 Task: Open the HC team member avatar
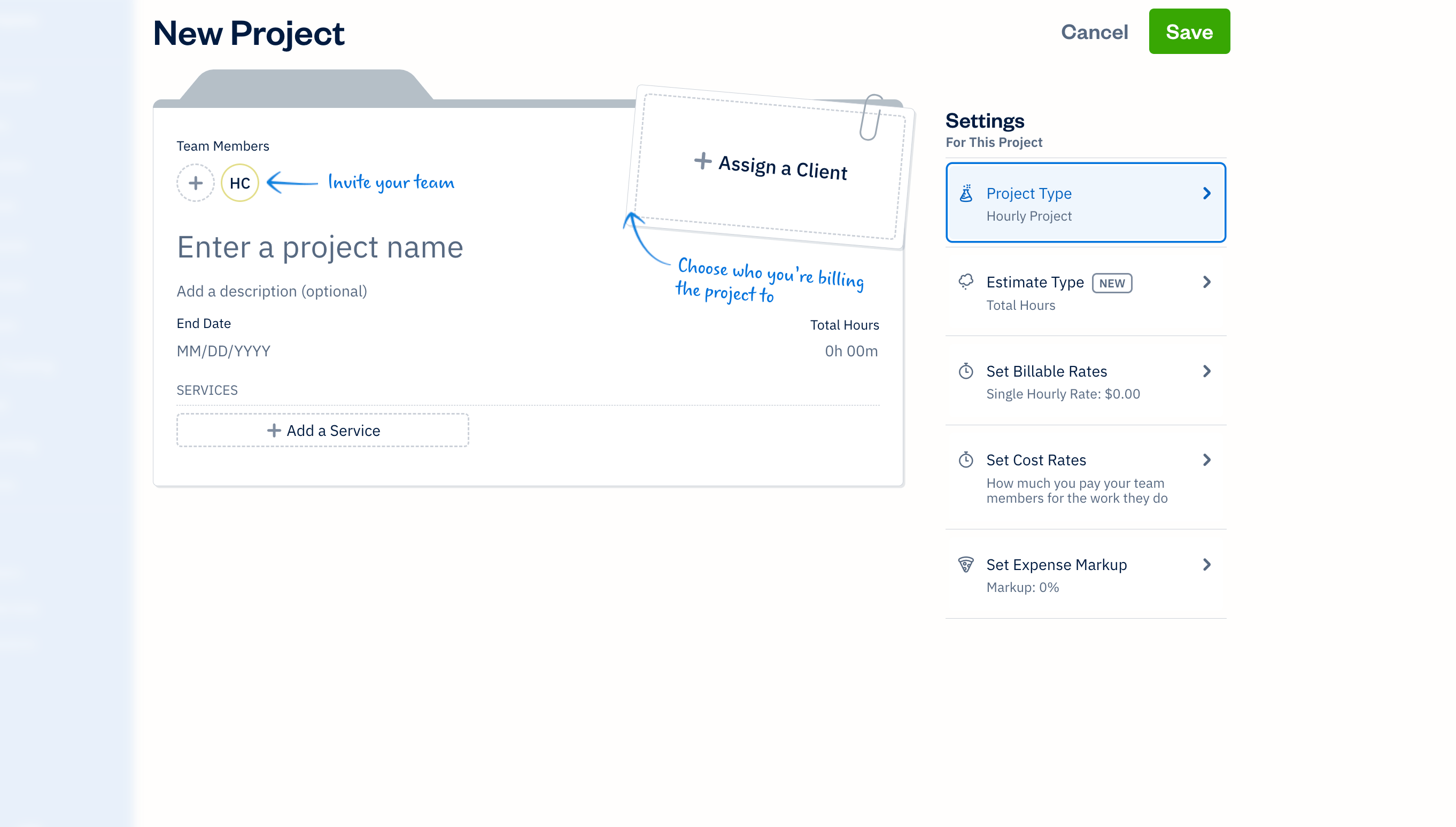240,183
